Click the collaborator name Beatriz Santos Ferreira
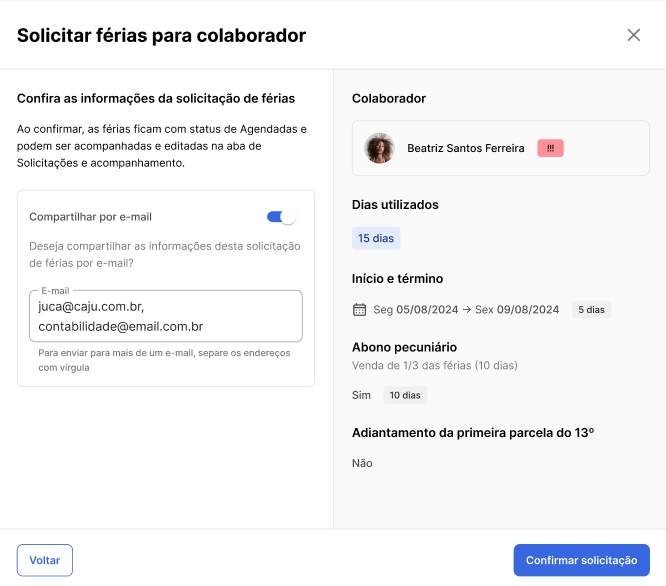The width and height of the screenshot is (666, 586). (466, 148)
